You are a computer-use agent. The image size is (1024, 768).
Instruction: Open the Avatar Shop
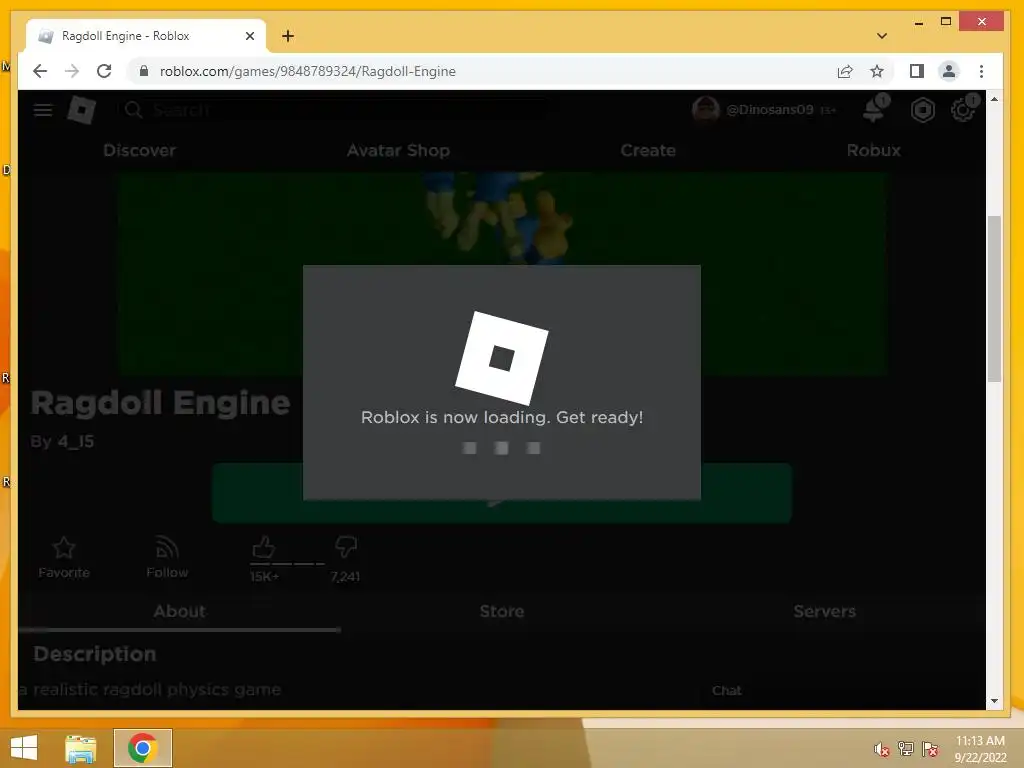(398, 150)
